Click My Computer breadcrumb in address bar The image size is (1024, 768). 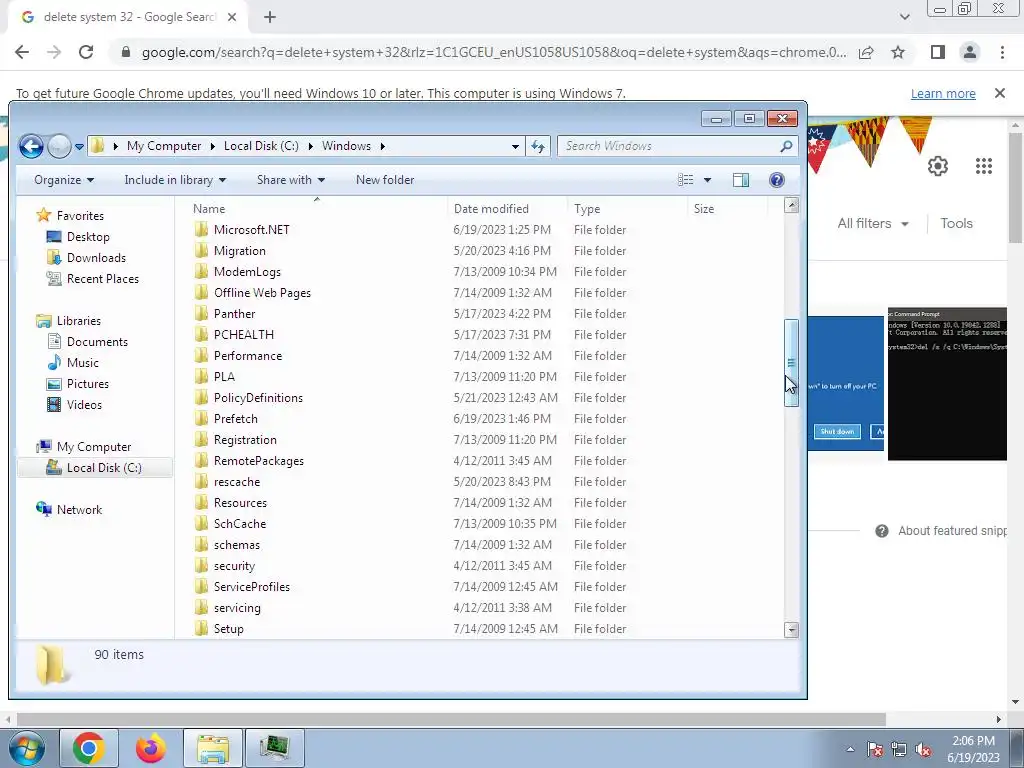[x=164, y=146]
